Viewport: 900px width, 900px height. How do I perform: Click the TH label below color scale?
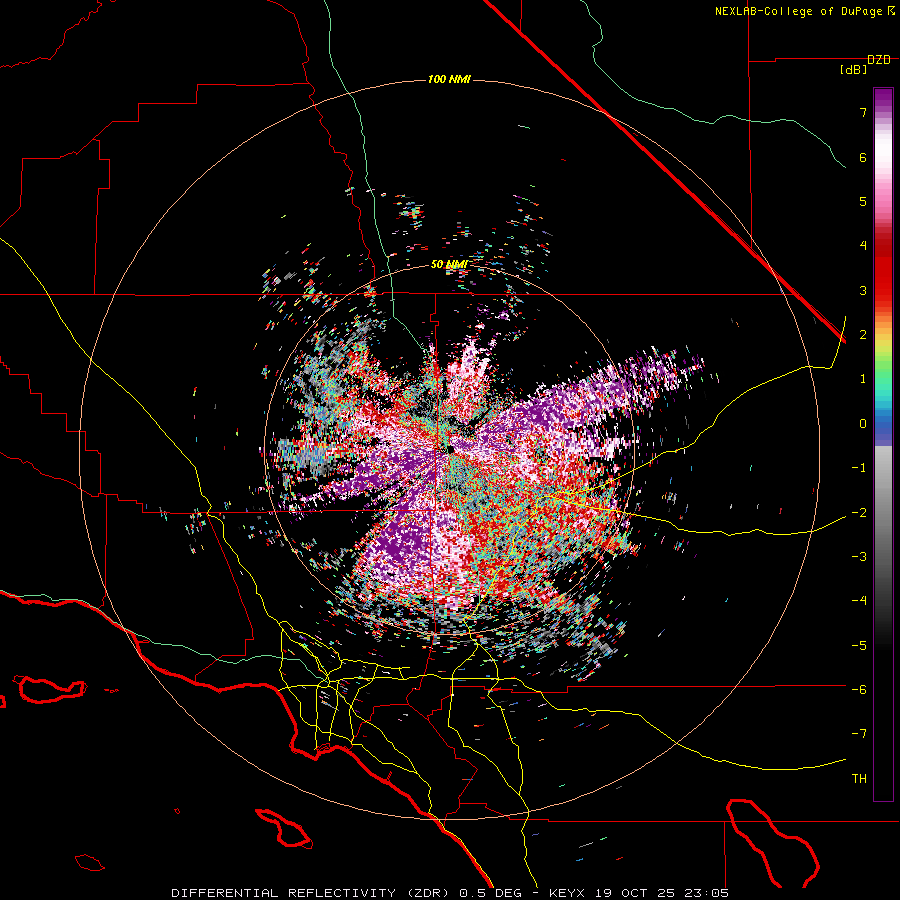pos(859,779)
